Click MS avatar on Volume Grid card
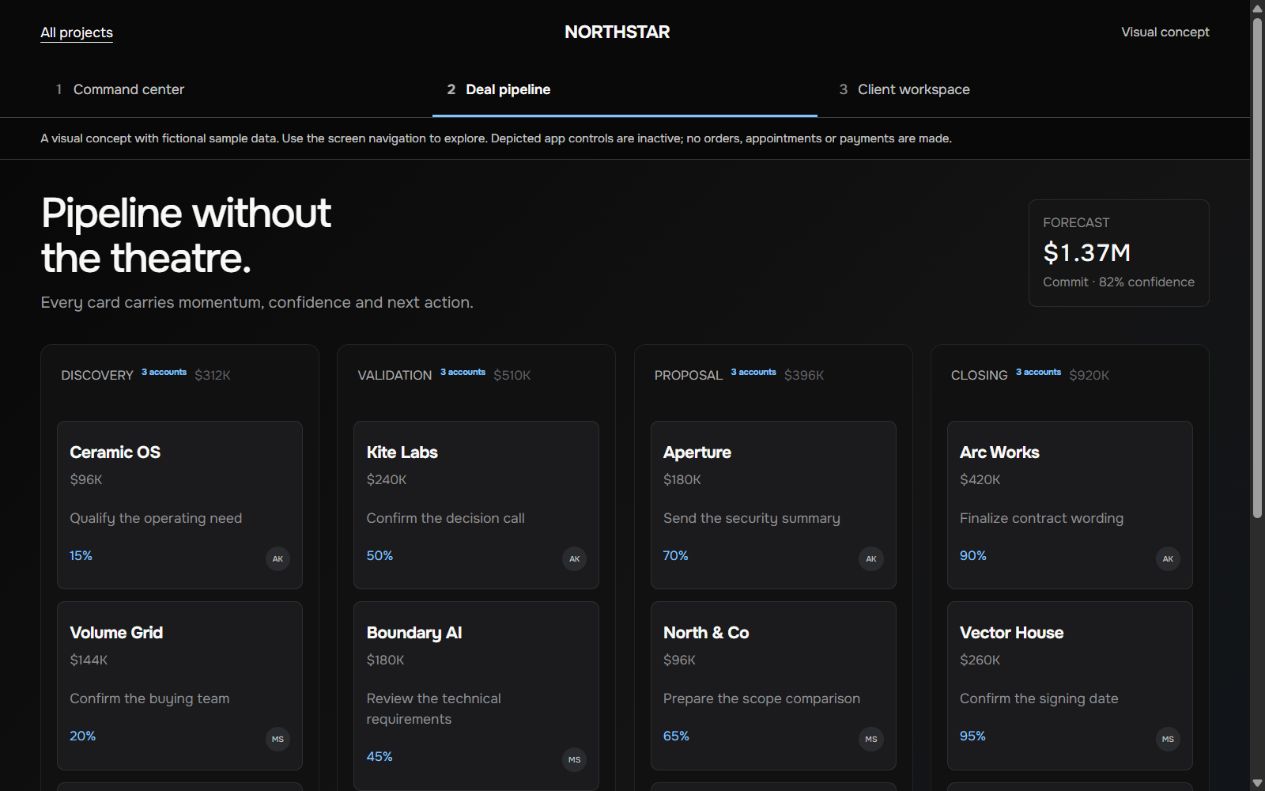Image resolution: width=1265 pixels, height=791 pixels. (x=278, y=739)
